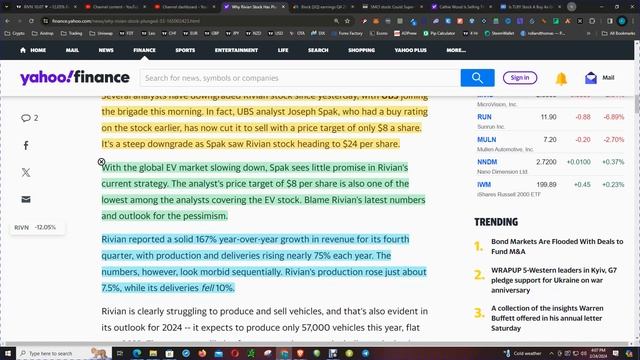The image size is (640, 360).
Task: Click the Yahoo Finance logo
Action: (x=75, y=78)
